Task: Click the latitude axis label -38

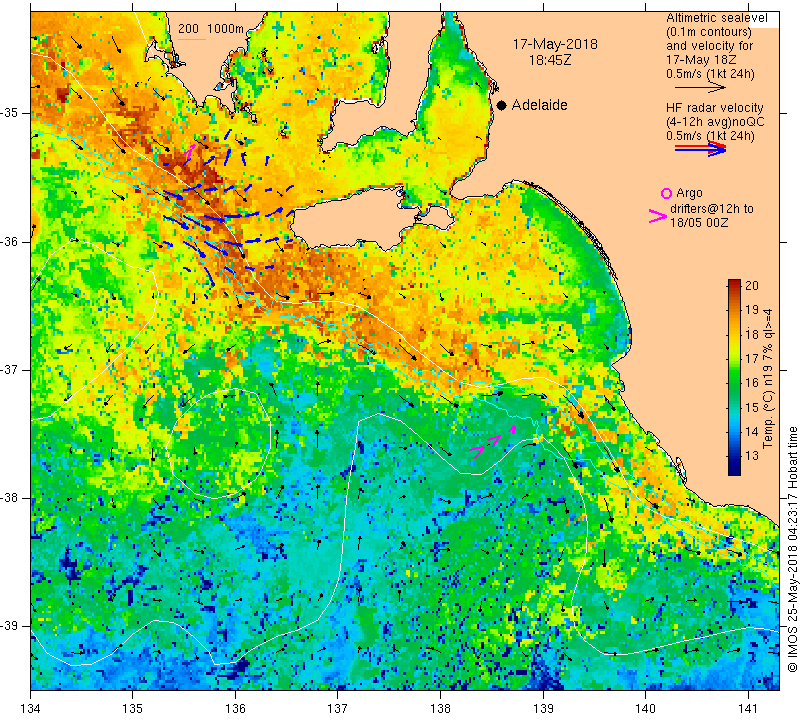Action: pos(10,498)
